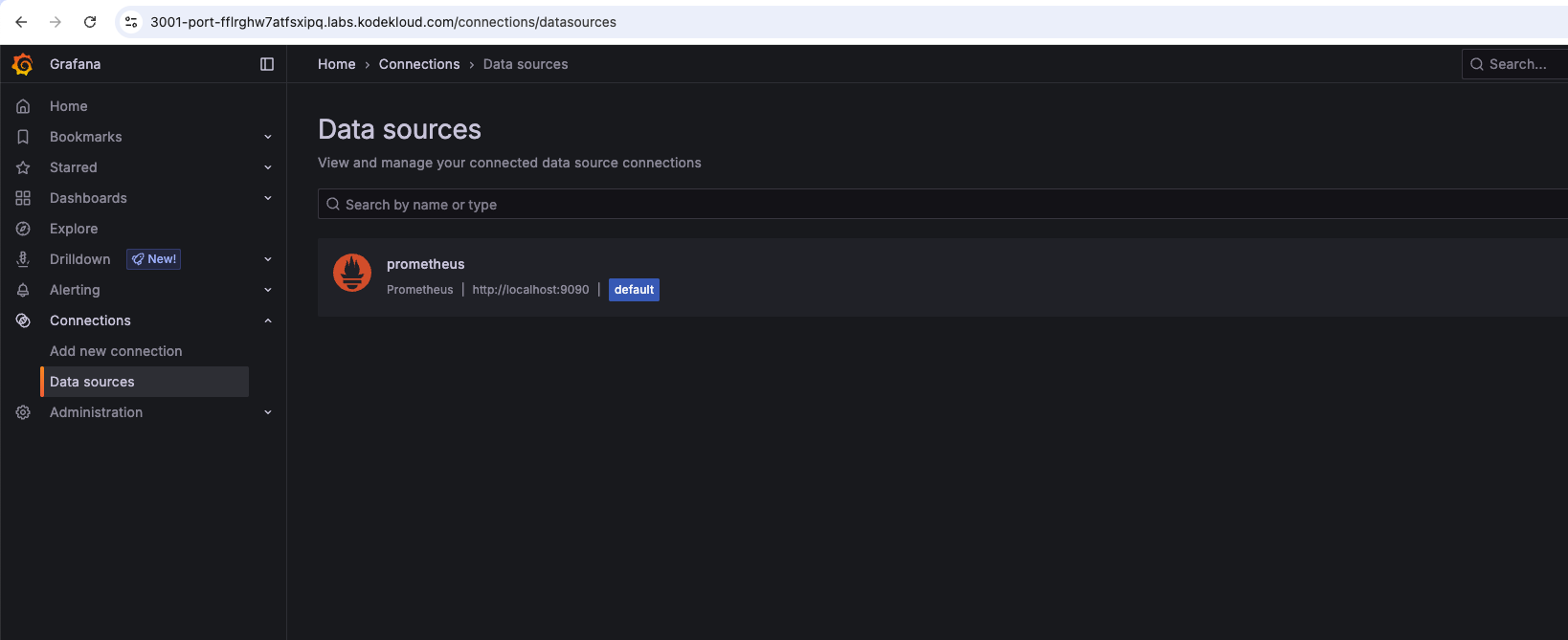Click the browser address bar URL
The height and width of the screenshot is (640, 1568).
(383, 22)
